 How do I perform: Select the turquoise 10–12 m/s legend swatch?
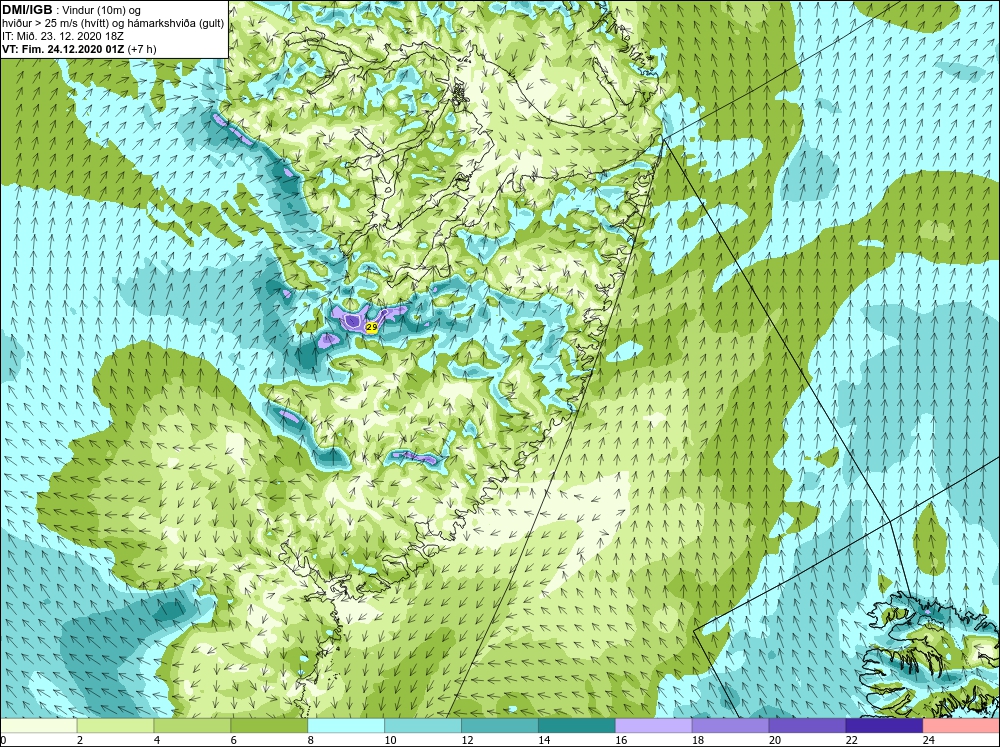(423, 726)
